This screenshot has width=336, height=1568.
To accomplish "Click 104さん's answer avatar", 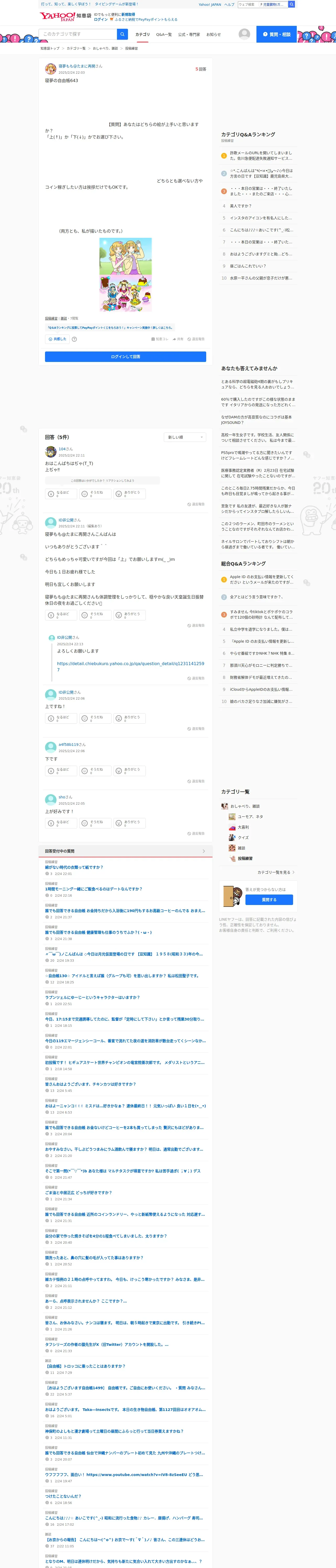I will [51, 452].
